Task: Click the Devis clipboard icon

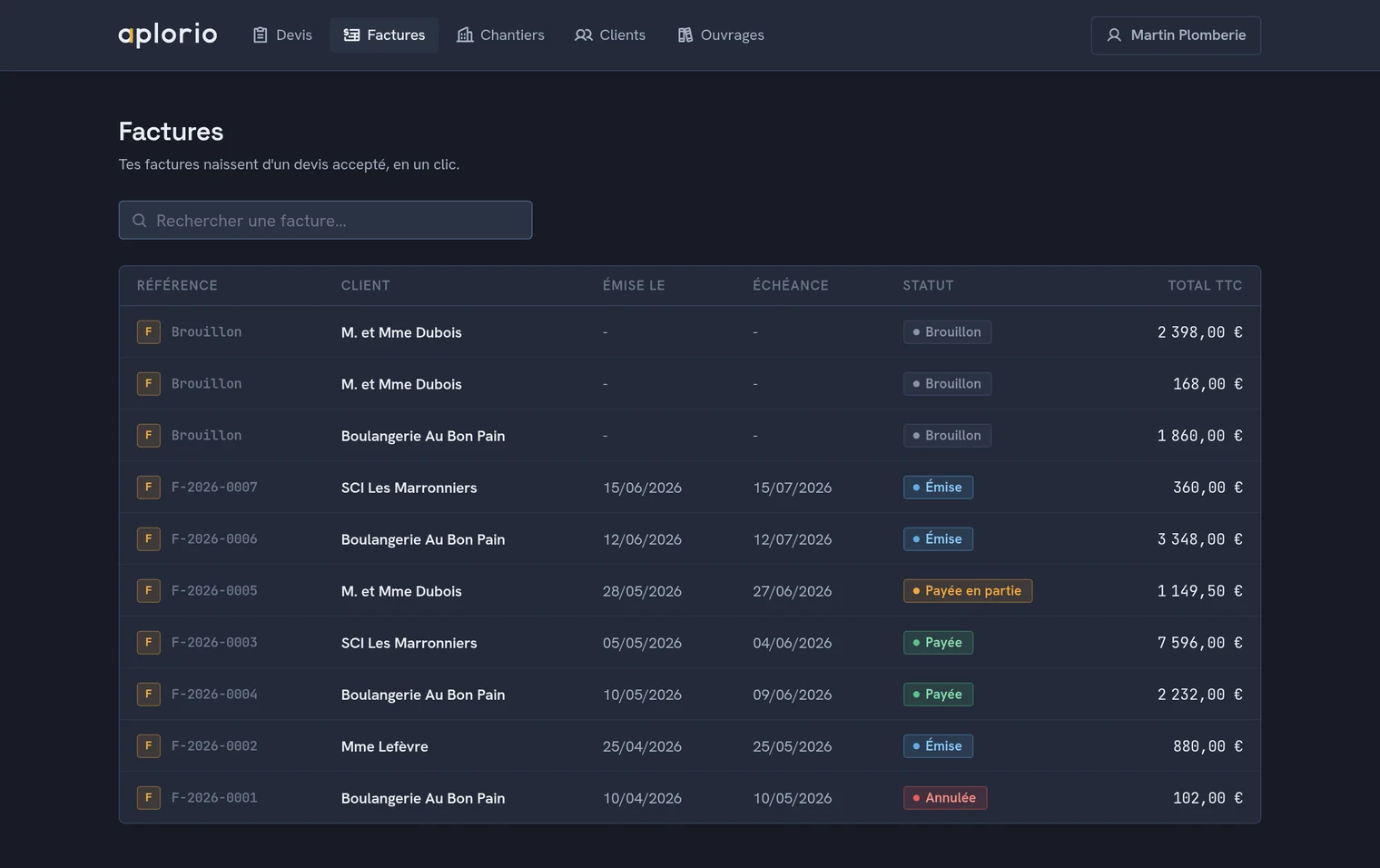Action: tap(261, 35)
